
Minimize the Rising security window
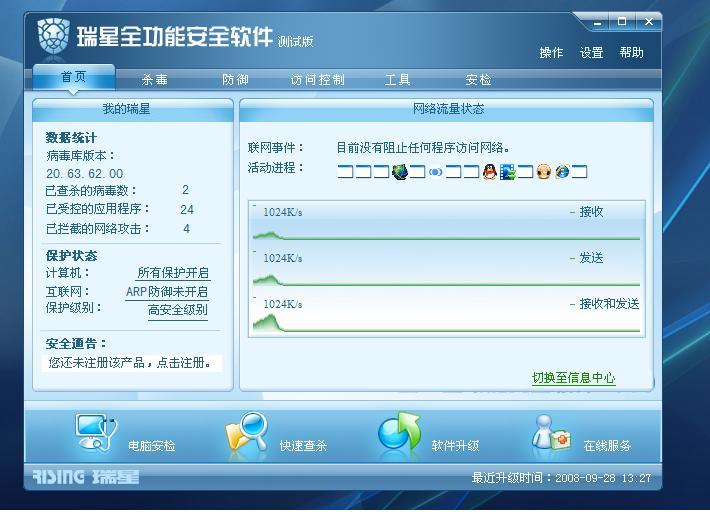pyautogui.click(x=598, y=22)
